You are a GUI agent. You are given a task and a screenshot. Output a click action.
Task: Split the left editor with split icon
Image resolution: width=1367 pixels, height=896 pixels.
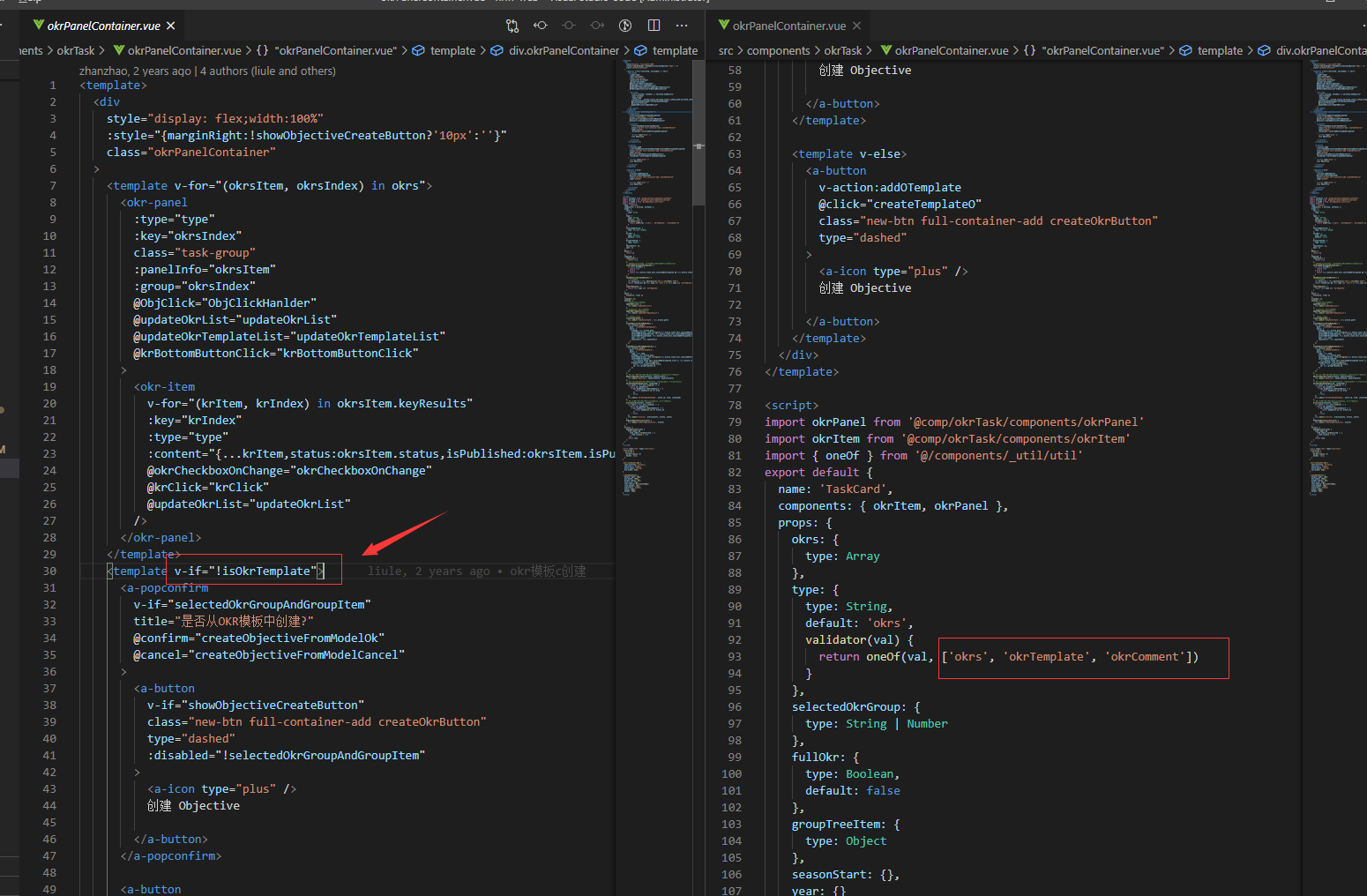(x=654, y=26)
